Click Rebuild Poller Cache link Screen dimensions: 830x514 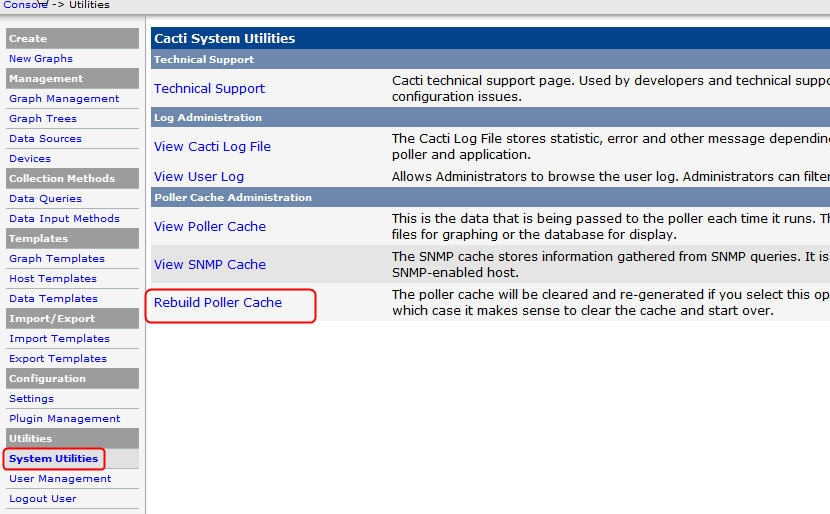tap(218, 302)
